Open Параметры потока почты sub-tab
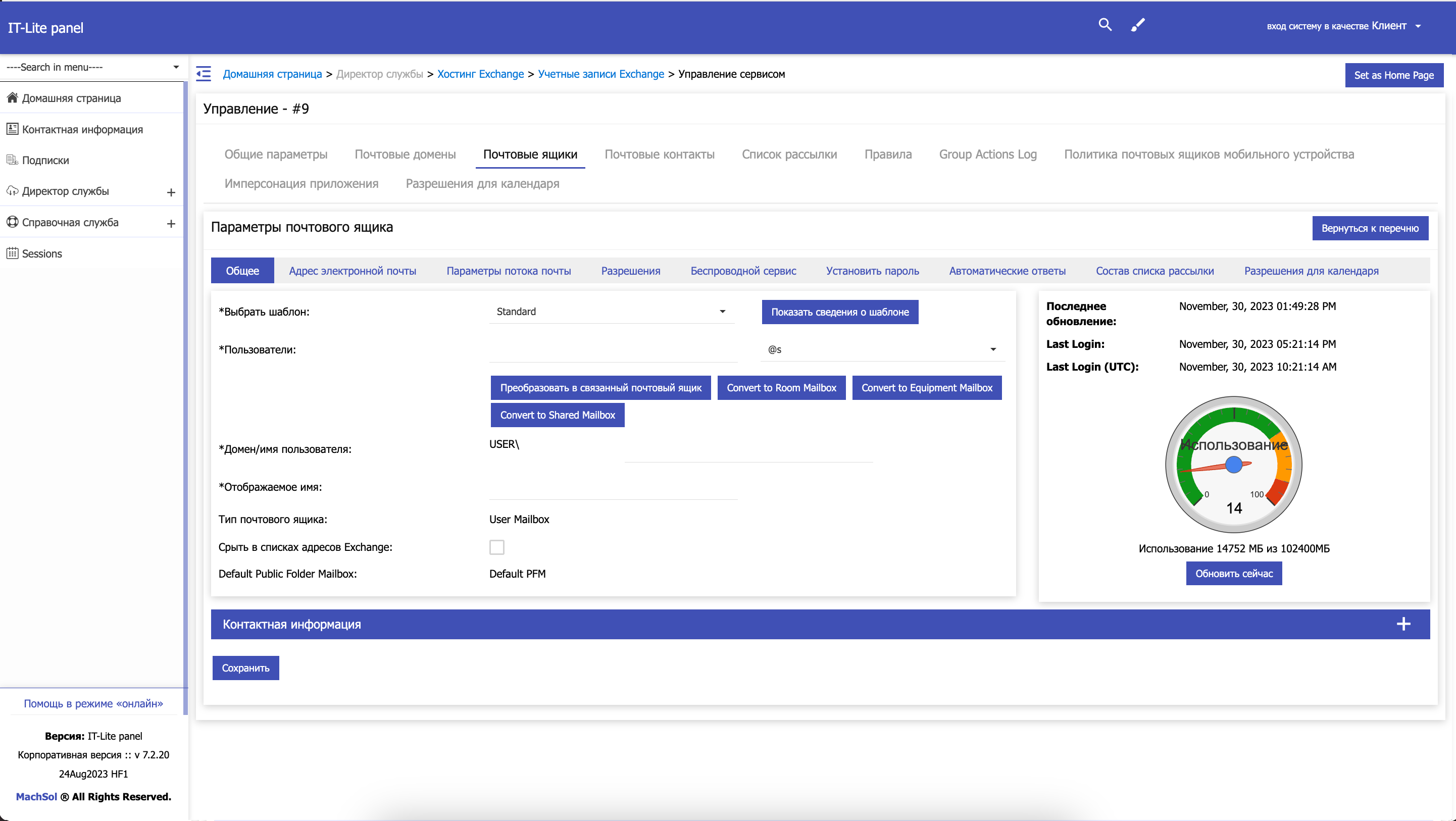Screen dimensions: 1456x821 [x=509, y=271]
